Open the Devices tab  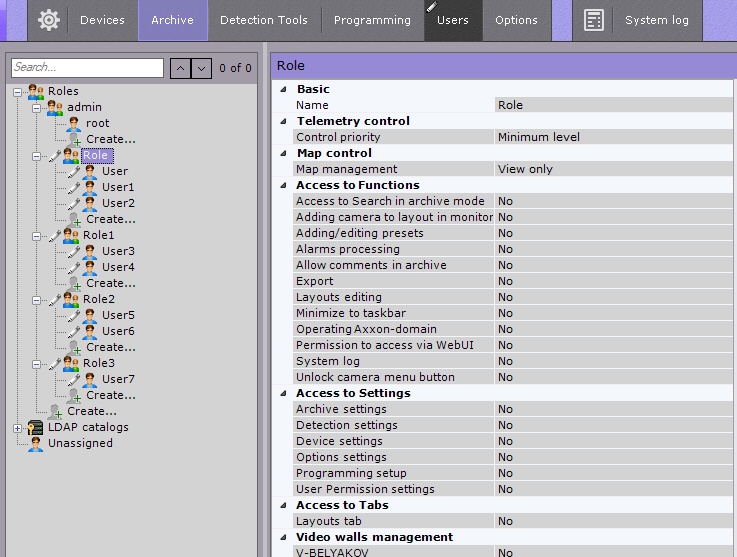102,20
